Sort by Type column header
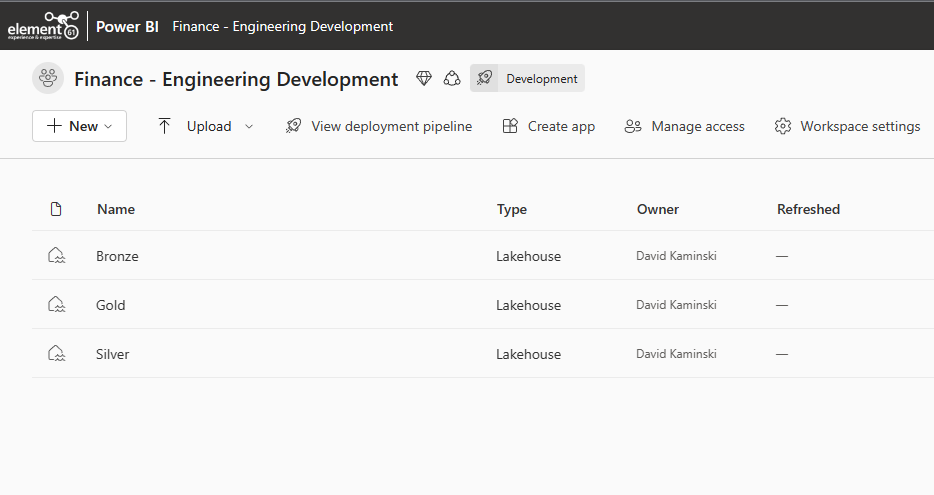 512,210
